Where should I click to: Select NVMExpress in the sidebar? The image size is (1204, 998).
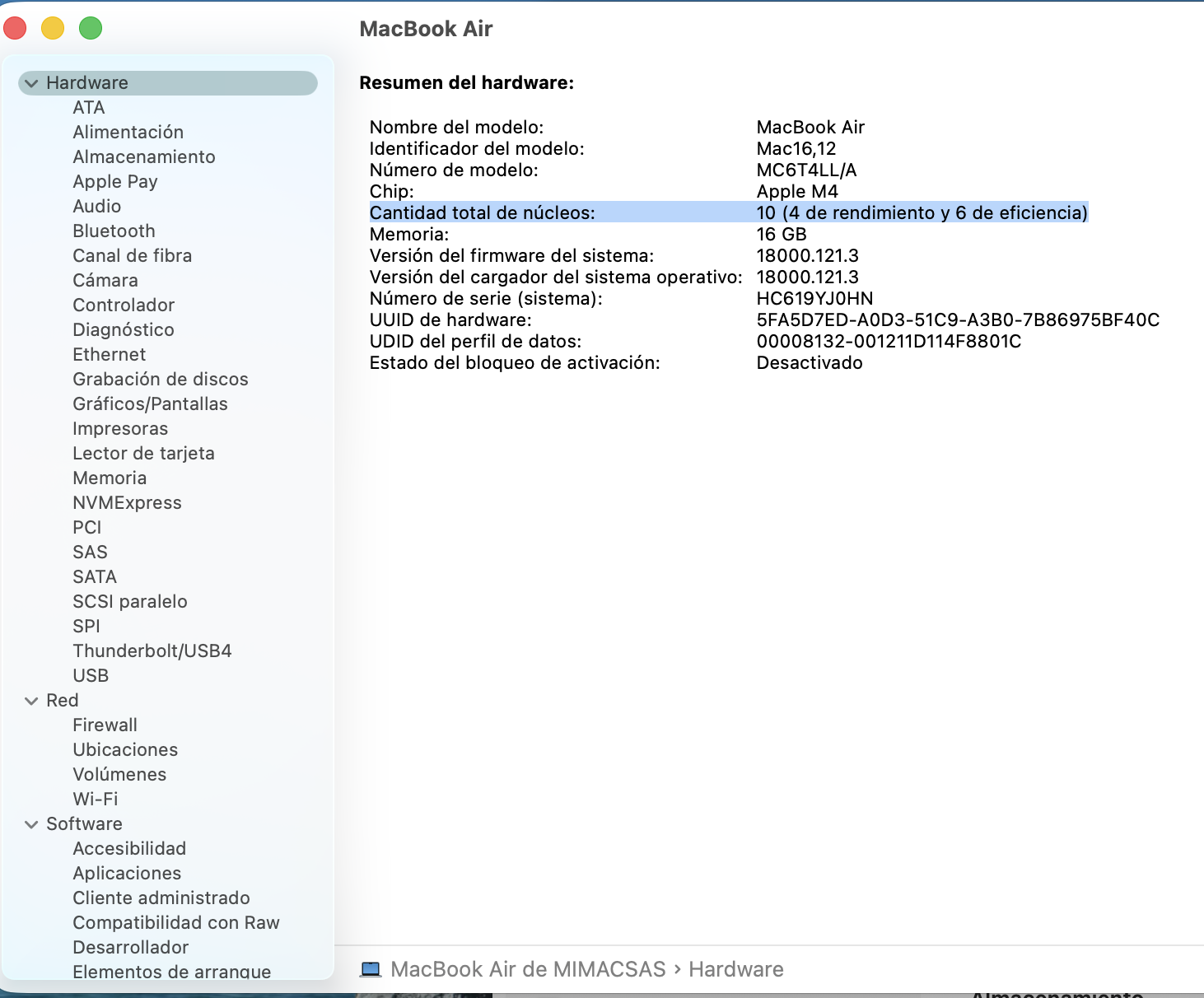[x=127, y=503]
